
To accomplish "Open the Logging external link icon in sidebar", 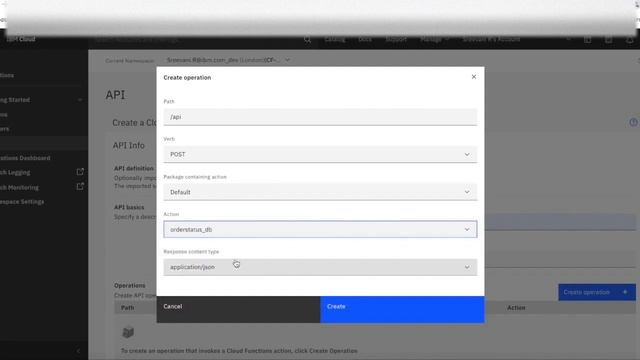I will coord(80,172).
